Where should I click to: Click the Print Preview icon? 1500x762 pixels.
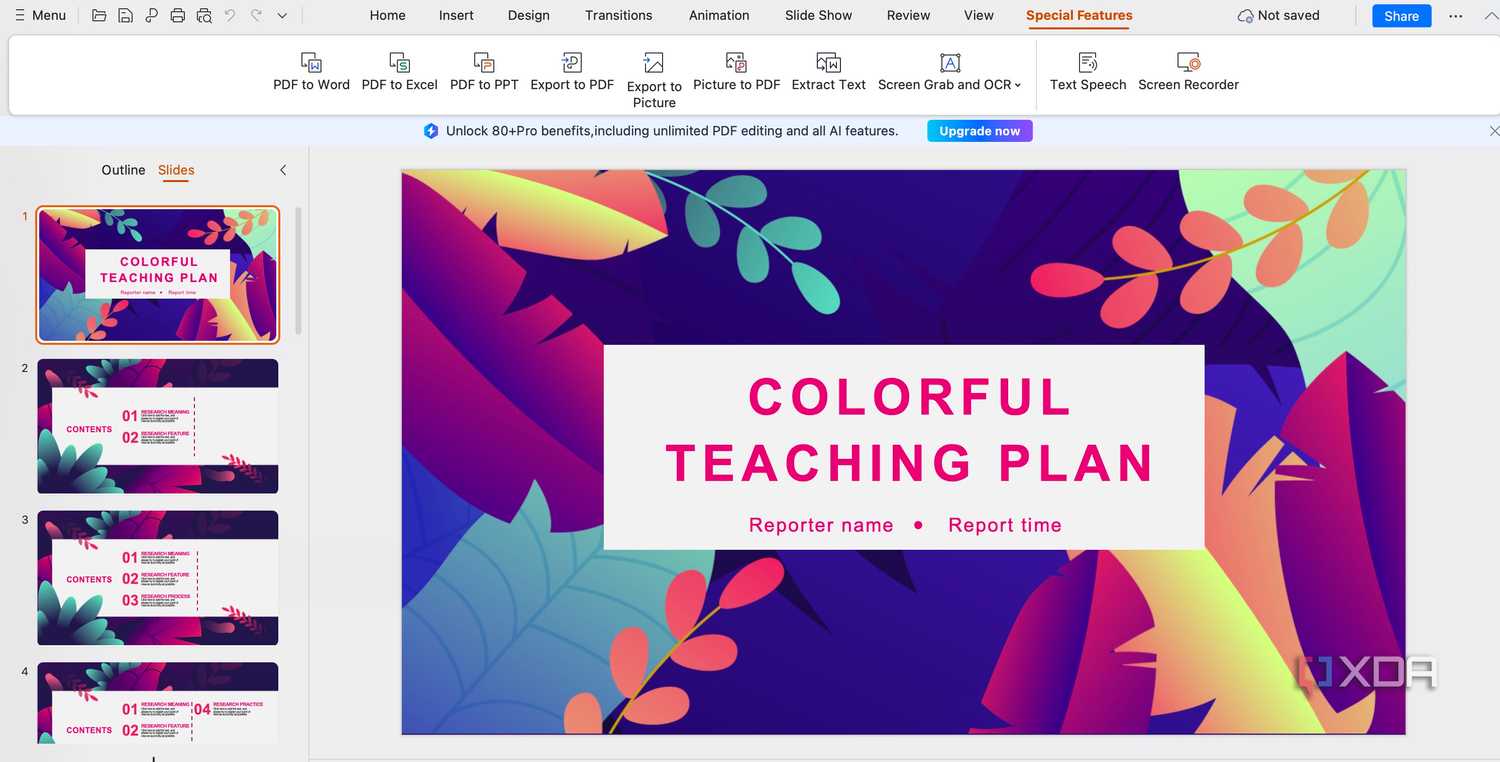pyautogui.click(x=204, y=15)
